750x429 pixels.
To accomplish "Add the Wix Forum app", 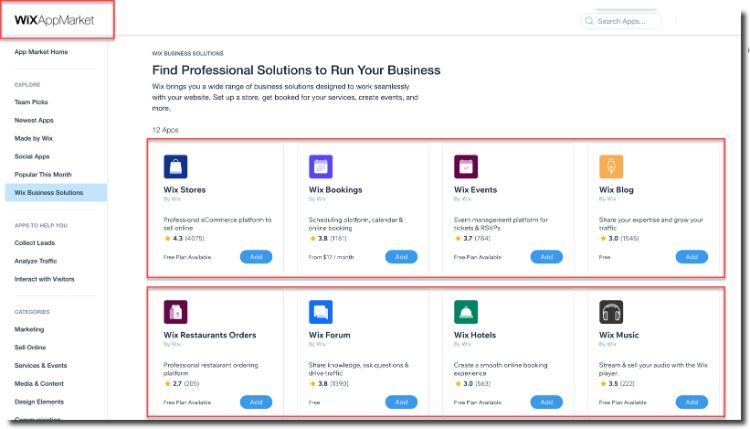I will click(x=401, y=402).
